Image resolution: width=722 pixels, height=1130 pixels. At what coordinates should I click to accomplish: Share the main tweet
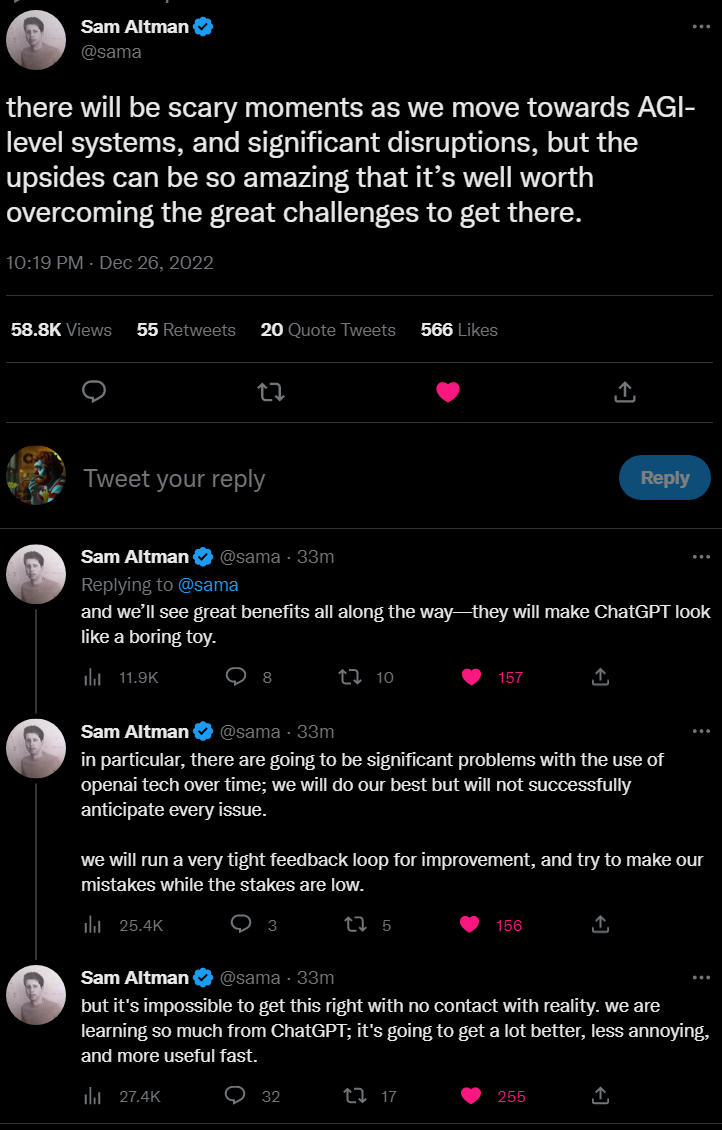click(624, 392)
